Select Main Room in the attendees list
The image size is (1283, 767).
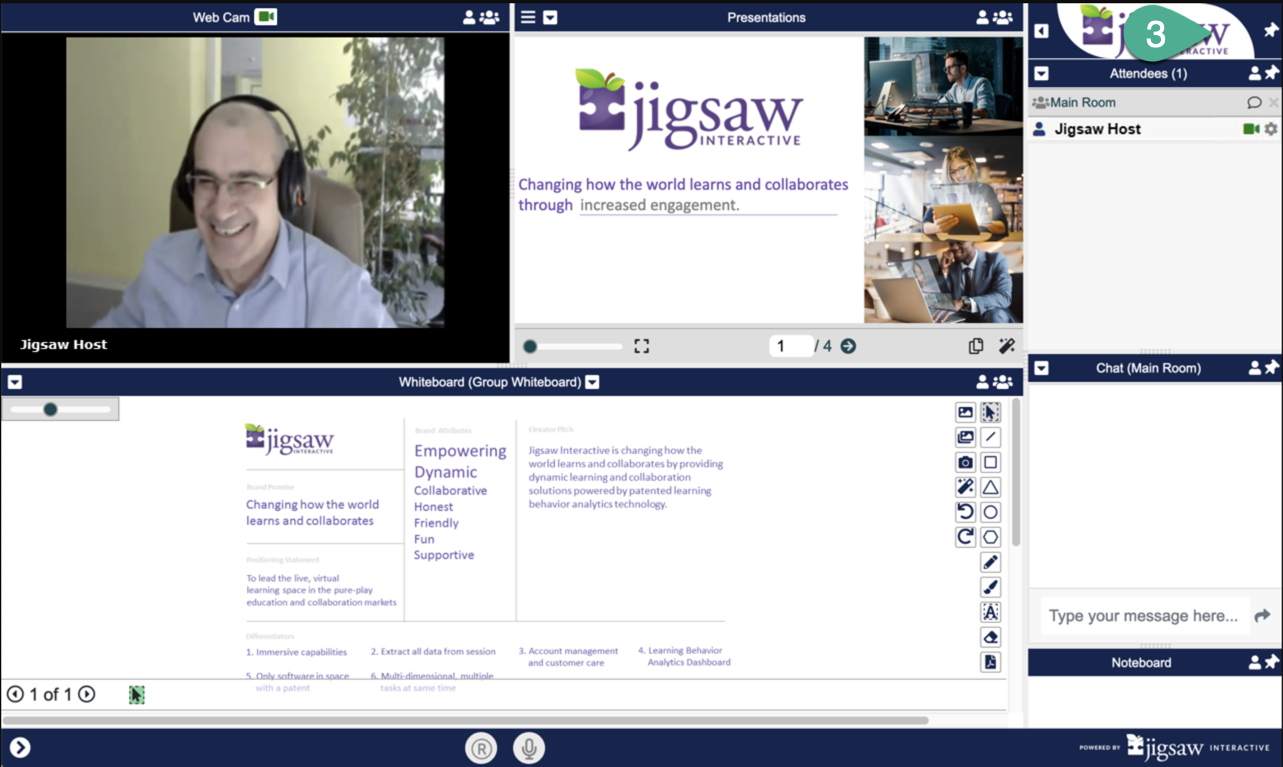pos(1082,102)
